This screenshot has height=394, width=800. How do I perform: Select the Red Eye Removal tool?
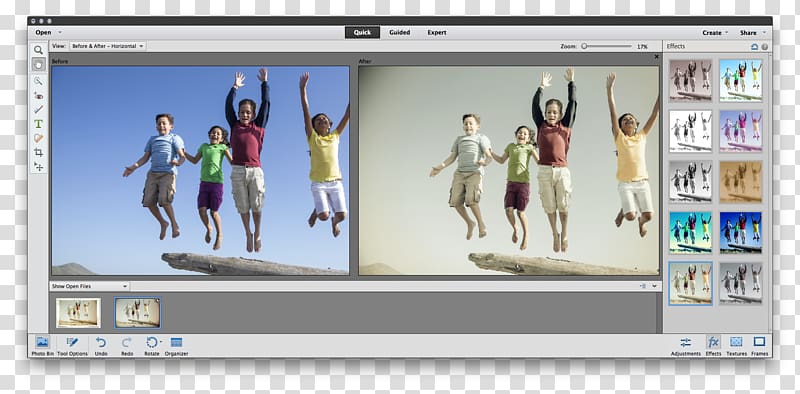click(x=38, y=95)
